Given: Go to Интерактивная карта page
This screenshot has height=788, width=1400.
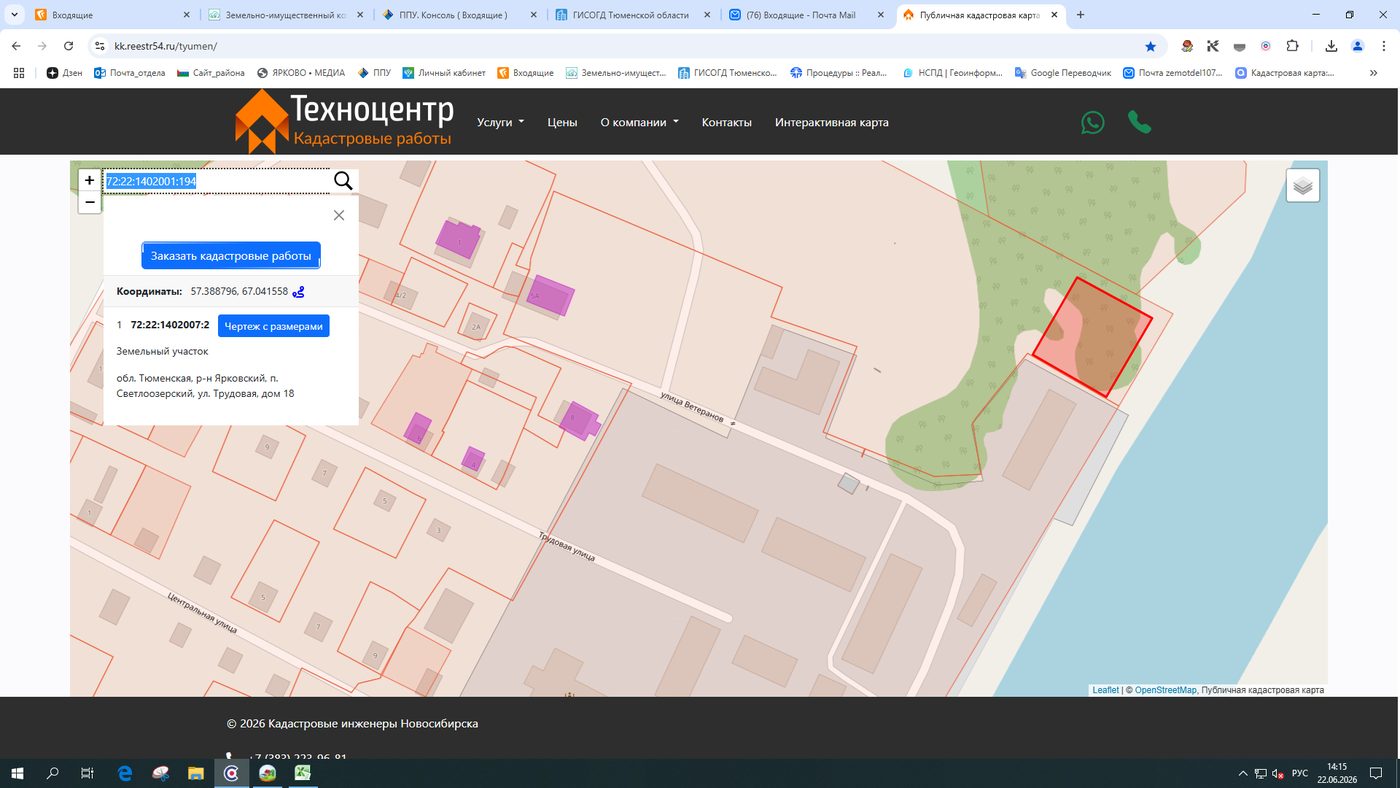Looking at the screenshot, I should [831, 122].
